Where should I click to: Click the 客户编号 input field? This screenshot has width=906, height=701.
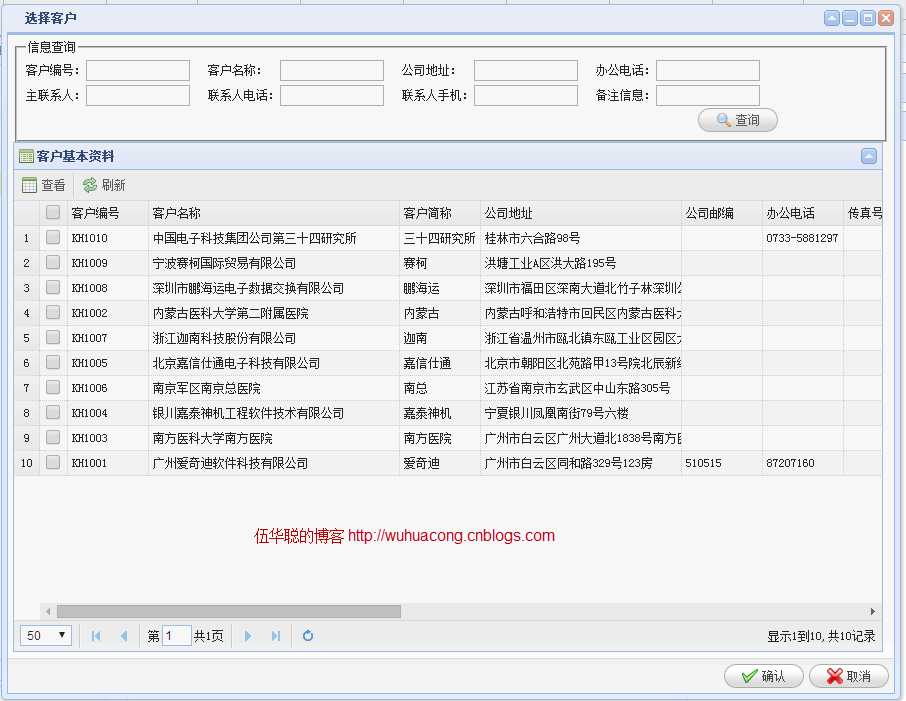pos(138,71)
